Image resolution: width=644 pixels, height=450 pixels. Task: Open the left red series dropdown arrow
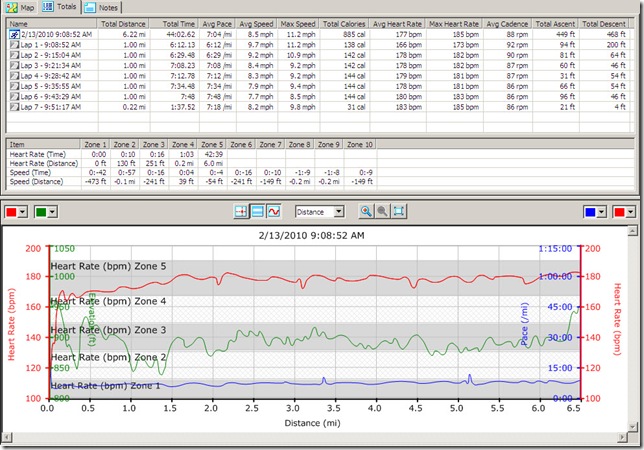click(23, 212)
